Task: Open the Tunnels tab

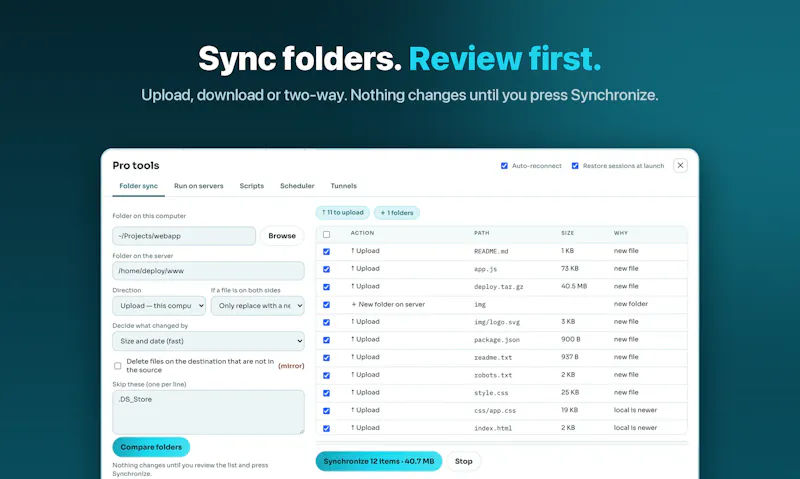Action: tap(343, 186)
